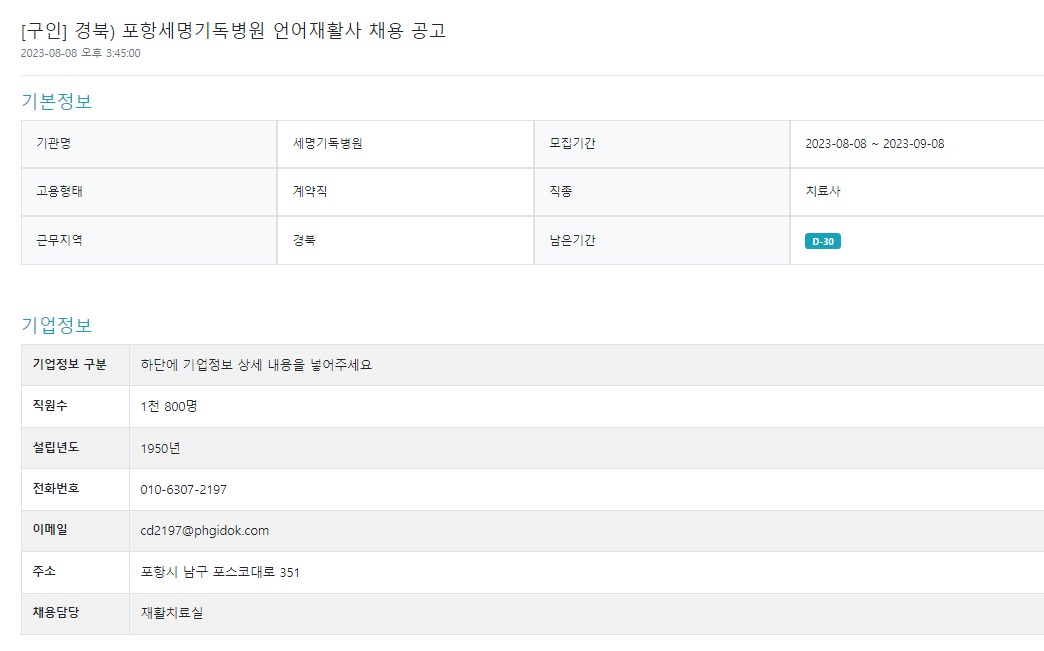The height and width of the screenshot is (651, 1044).
Task: Click the phone number 010-6307-2197
Action: pos(184,489)
